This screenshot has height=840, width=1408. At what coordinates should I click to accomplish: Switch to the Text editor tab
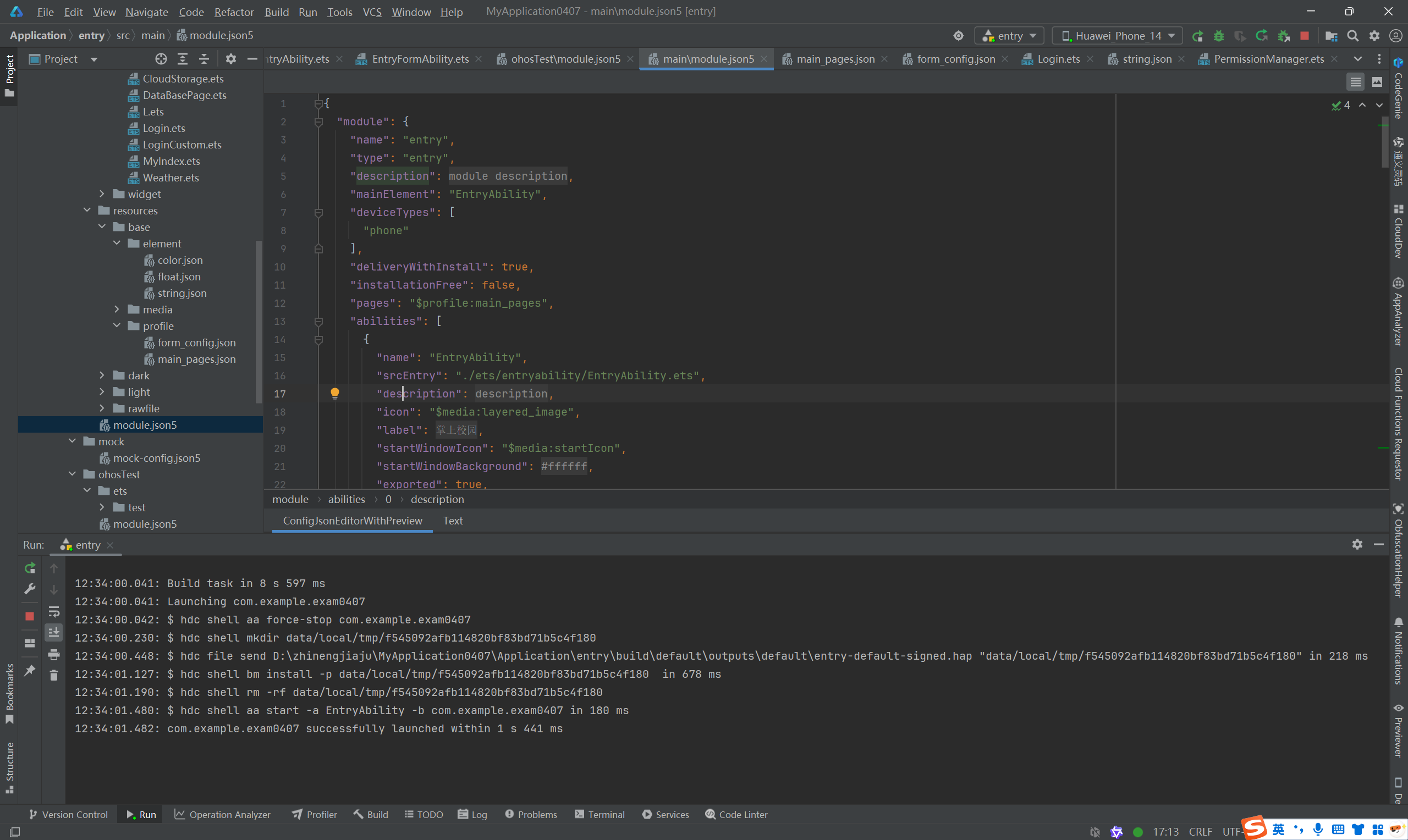tap(452, 521)
